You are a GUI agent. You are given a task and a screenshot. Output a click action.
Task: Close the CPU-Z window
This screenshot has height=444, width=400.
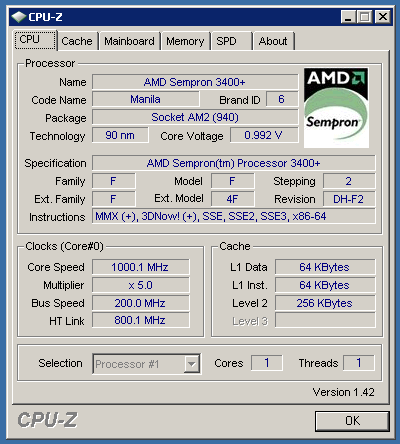(383, 17)
